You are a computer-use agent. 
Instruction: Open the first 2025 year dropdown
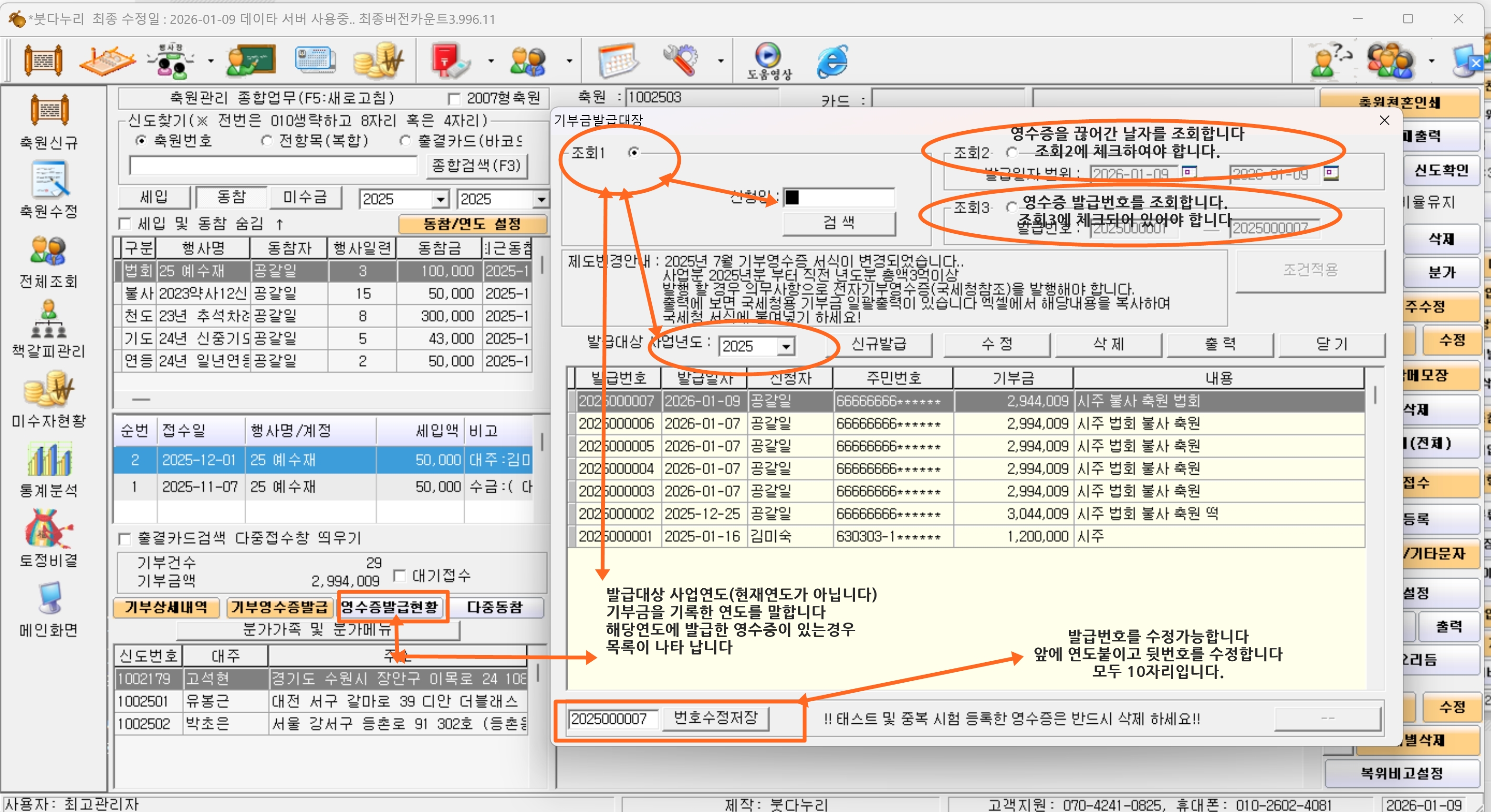[x=440, y=200]
